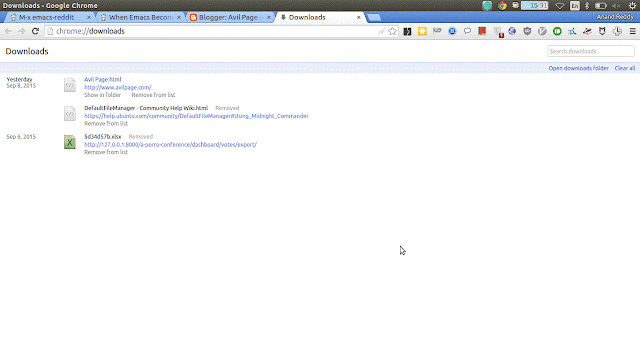Click the DefaultFileManager - Community Help Wiki.html filename
The width and height of the screenshot is (640, 360).
point(146,108)
